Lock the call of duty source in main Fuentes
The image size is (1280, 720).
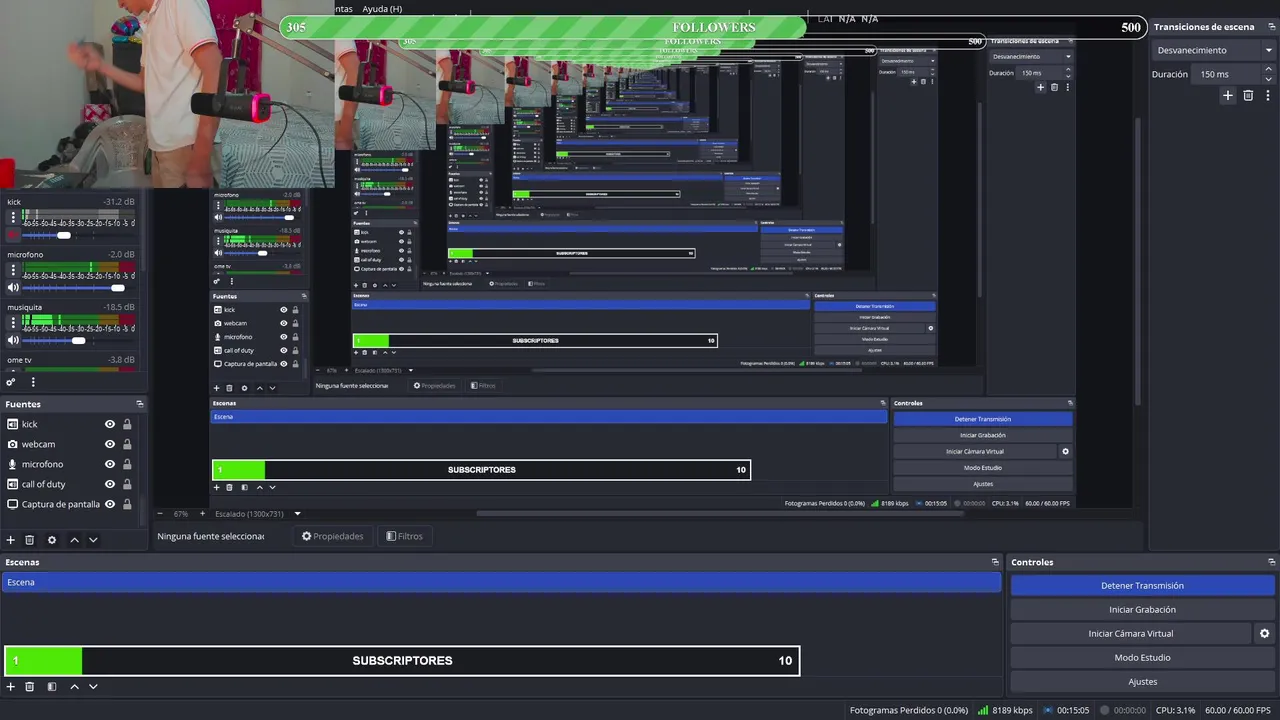(127, 484)
